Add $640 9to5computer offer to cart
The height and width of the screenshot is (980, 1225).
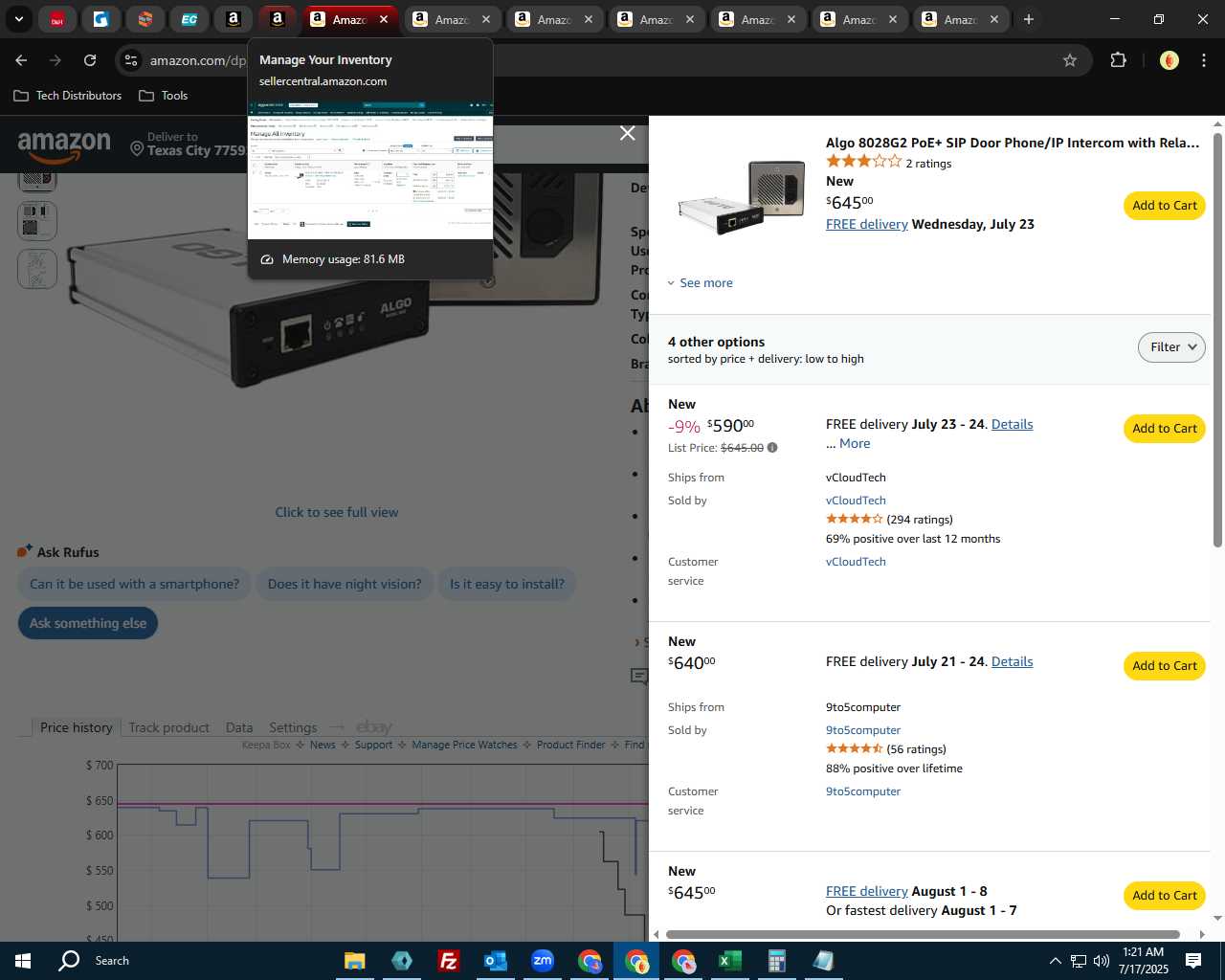click(1165, 666)
